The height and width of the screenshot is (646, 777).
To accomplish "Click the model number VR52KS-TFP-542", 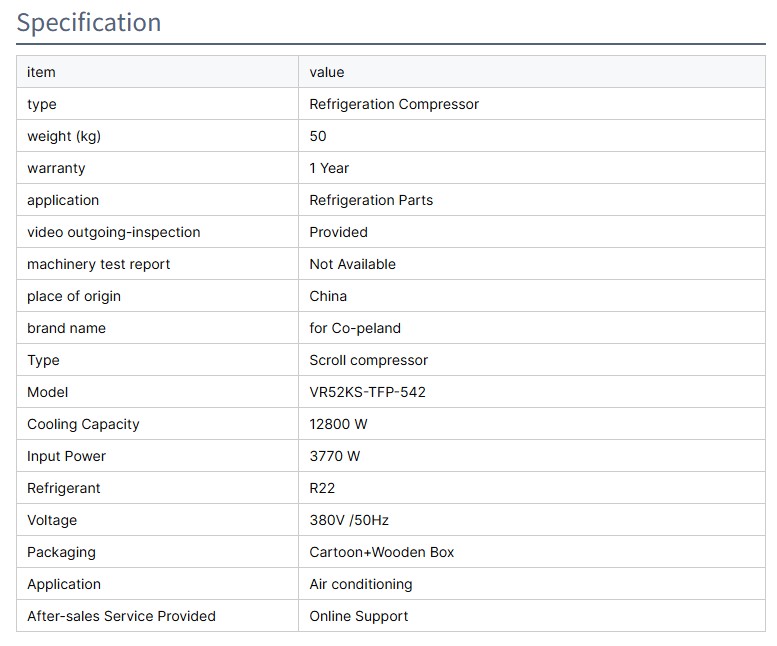I will (x=367, y=392).
